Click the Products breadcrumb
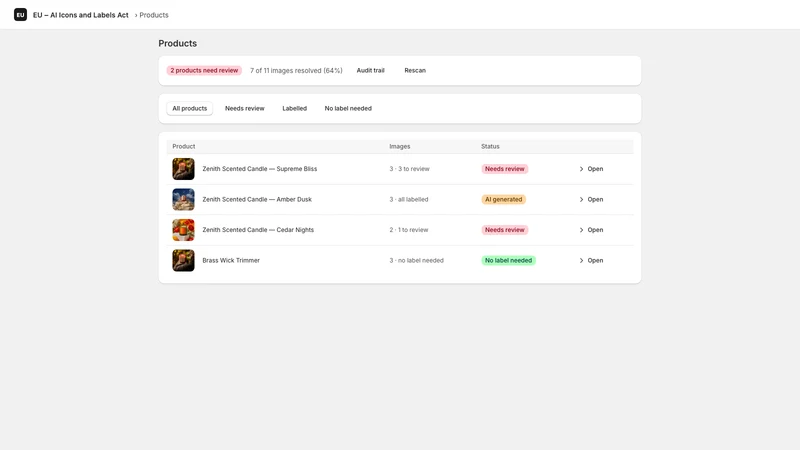This screenshot has height=450, width=800. pyautogui.click(x=154, y=15)
